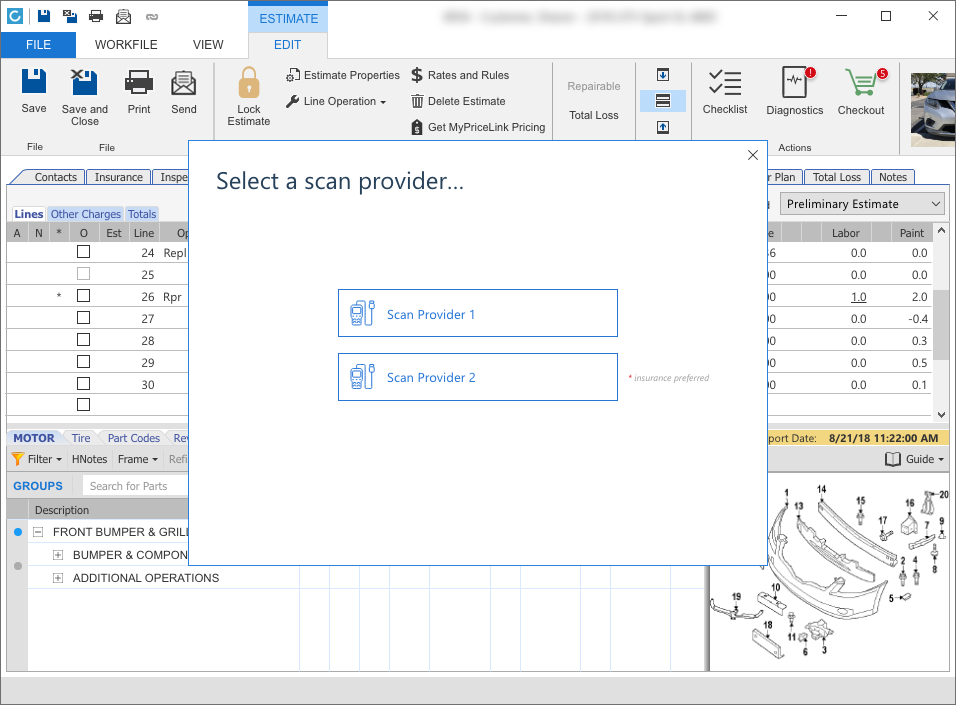This screenshot has height=705, width=956.
Task: Open the Diagnostics action
Action: 794,91
